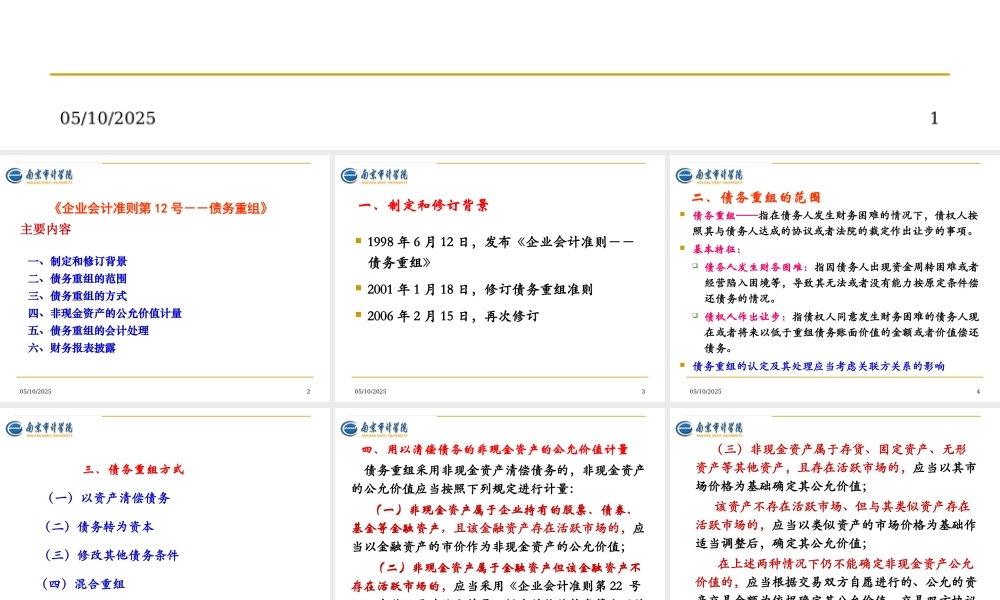Click the 2001 年 1 月 18 日 bullet text
This screenshot has height=600, width=1000.
tap(479, 289)
